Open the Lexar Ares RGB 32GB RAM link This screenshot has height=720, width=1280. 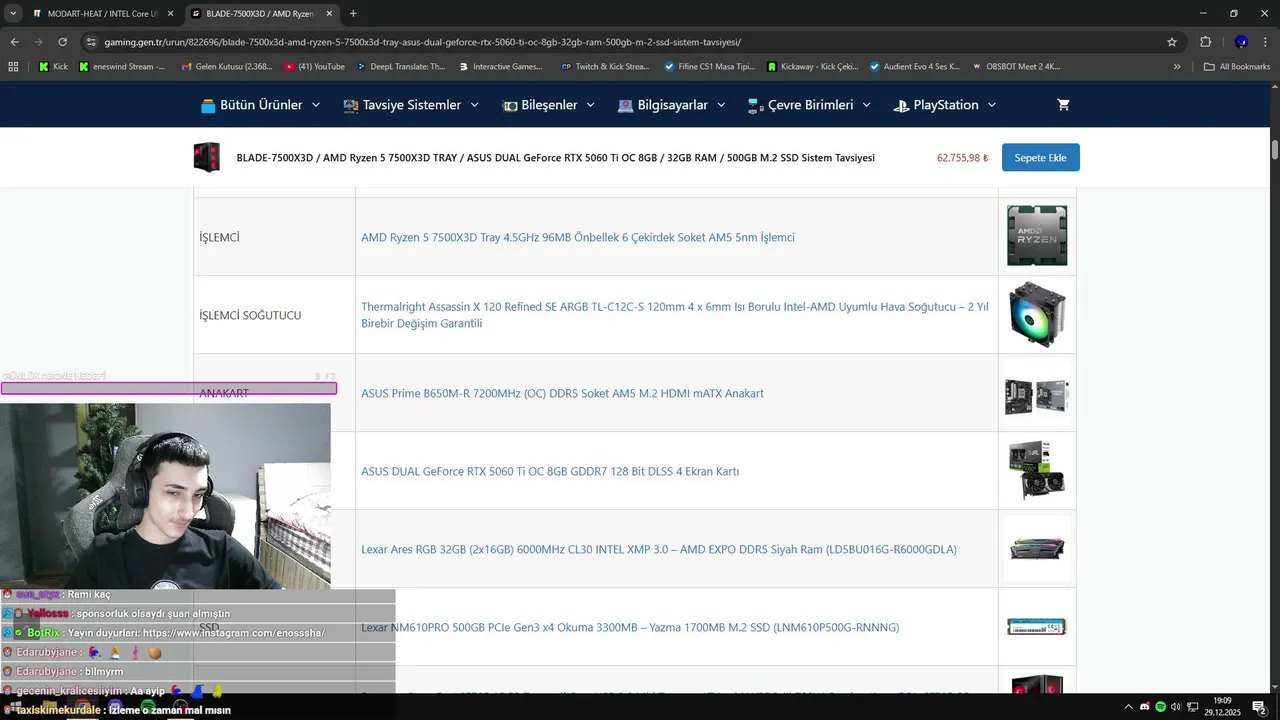(659, 549)
